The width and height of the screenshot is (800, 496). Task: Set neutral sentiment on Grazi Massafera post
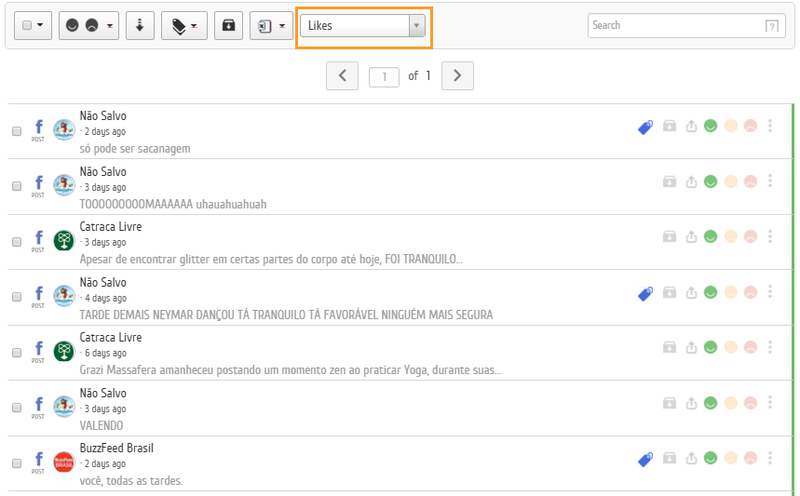pos(730,348)
